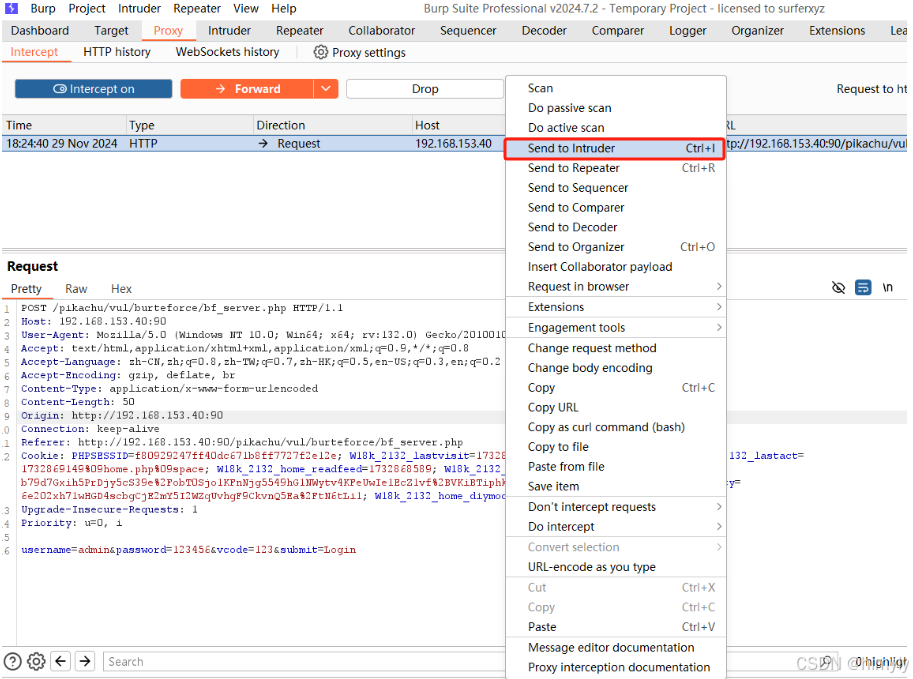The height and width of the screenshot is (679, 913).
Task: Open the Burp menu
Action: tap(43, 9)
